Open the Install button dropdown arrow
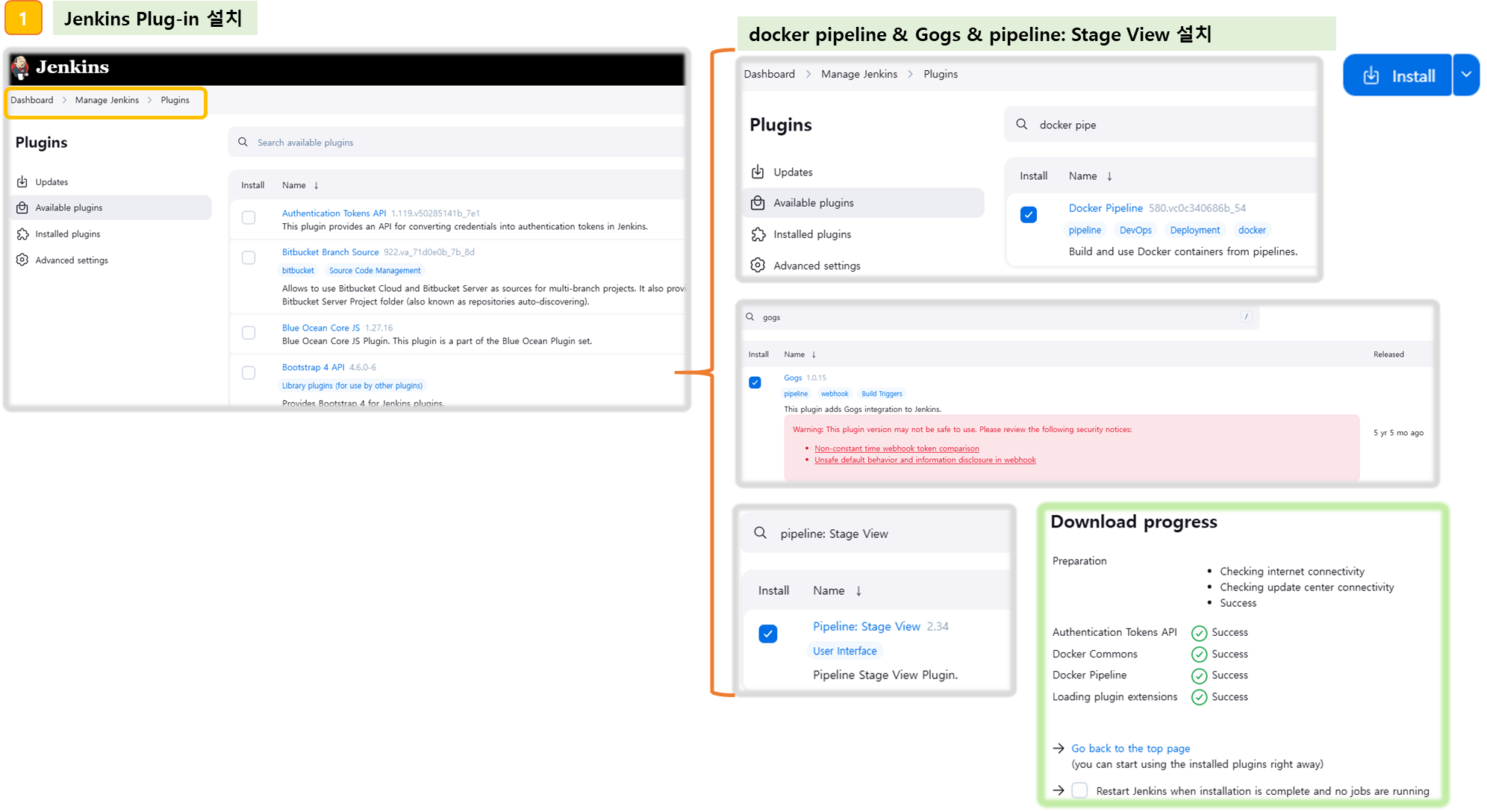The image size is (1487, 812). tap(1466, 75)
